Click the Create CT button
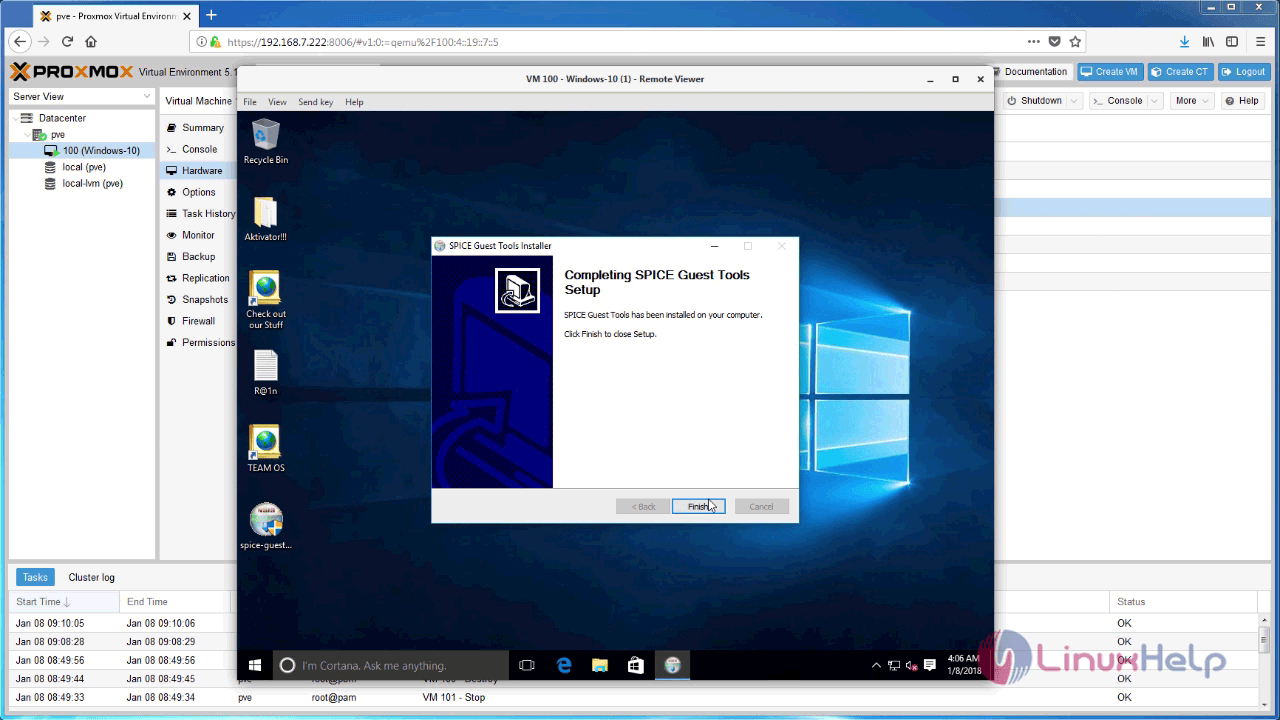This screenshot has width=1280, height=720. click(1180, 72)
